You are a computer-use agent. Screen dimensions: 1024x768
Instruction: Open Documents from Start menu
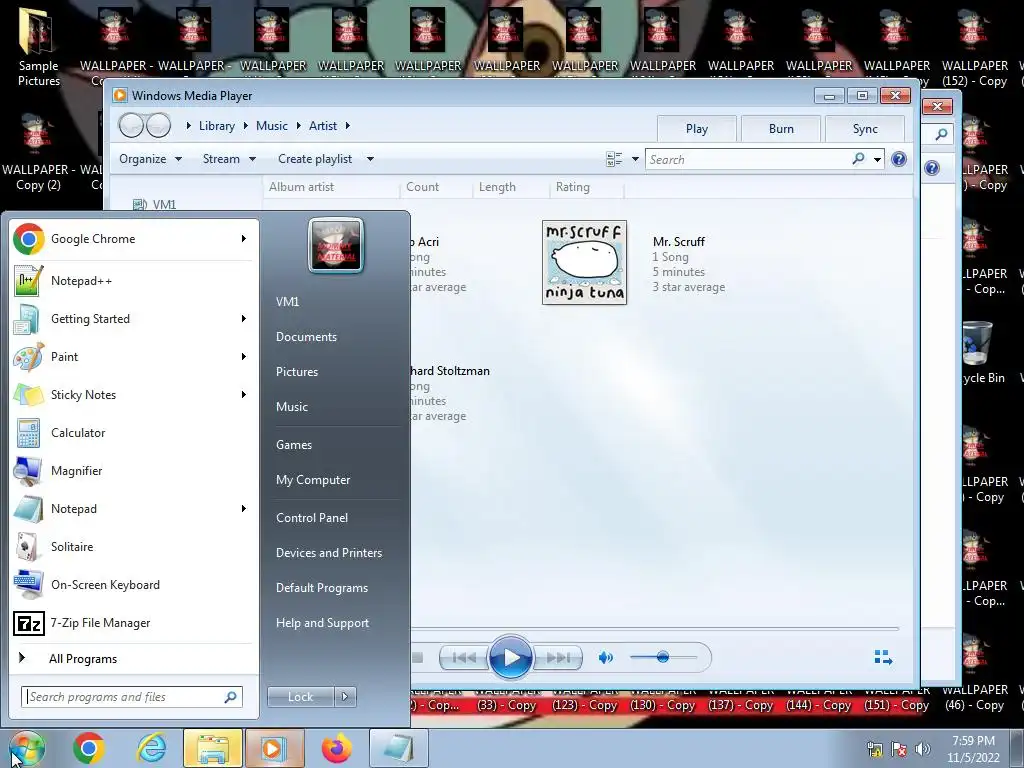(x=306, y=337)
